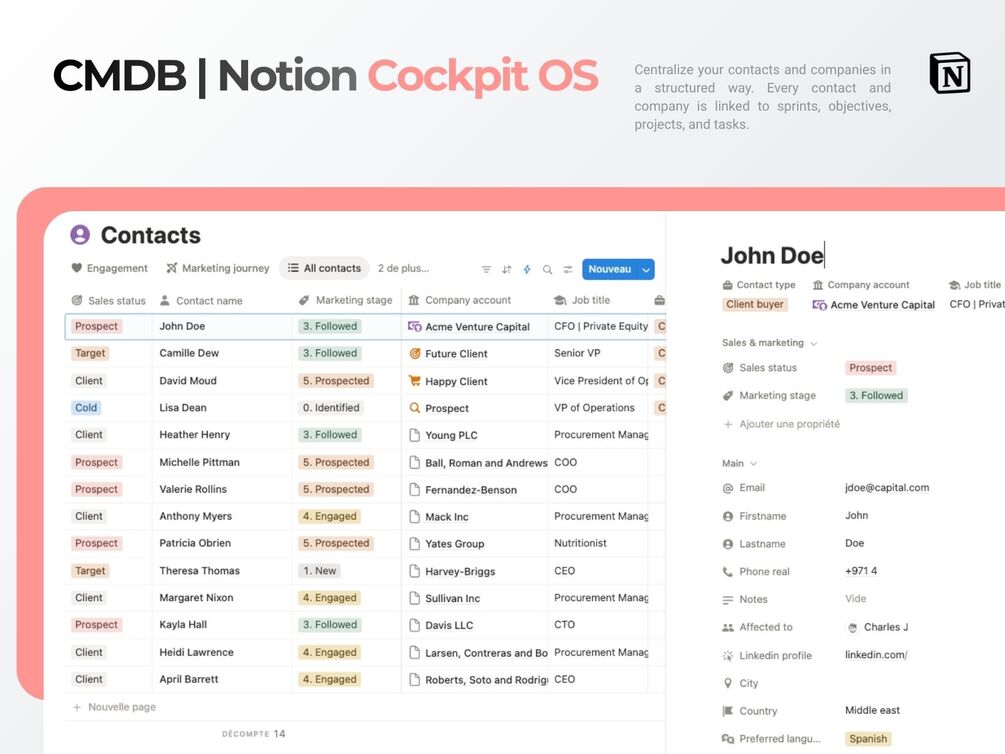Click the Future Client target icon
The width and height of the screenshot is (1005, 754).
click(x=415, y=353)
